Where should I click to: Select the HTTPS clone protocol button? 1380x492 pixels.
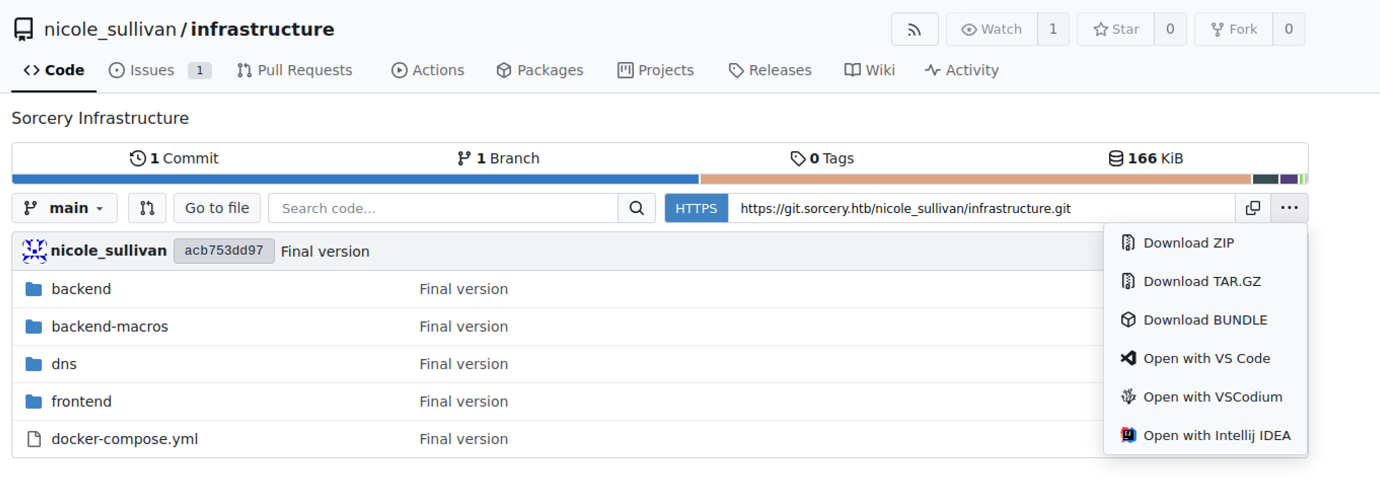pos(696,208)
